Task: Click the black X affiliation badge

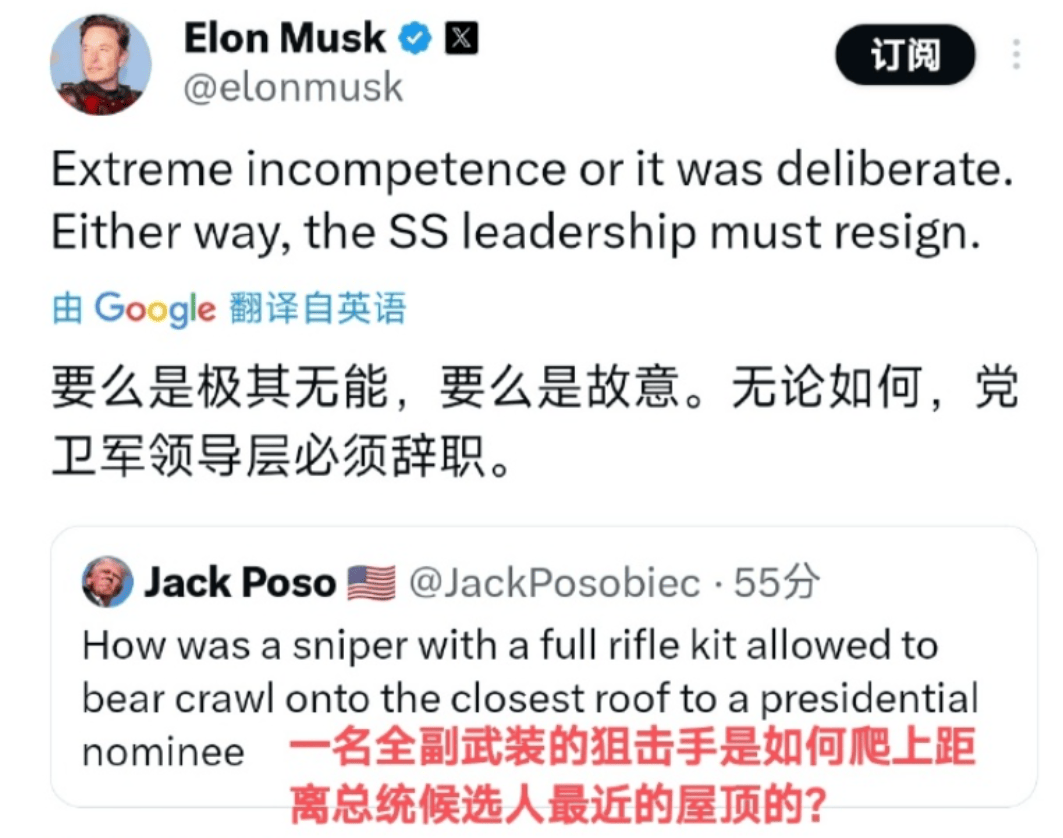Action: pyautogui.click(x=460, y=39)
